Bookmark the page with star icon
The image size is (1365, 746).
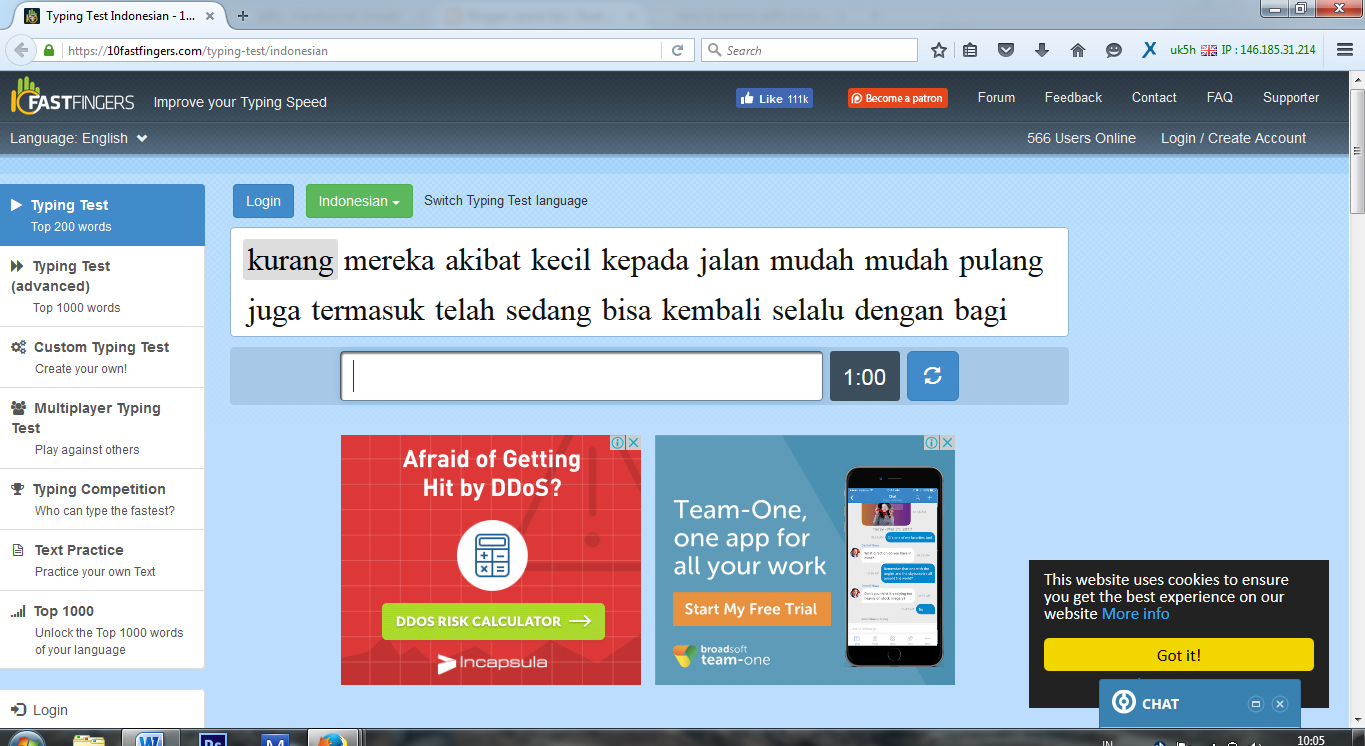[x=938, y=49]
